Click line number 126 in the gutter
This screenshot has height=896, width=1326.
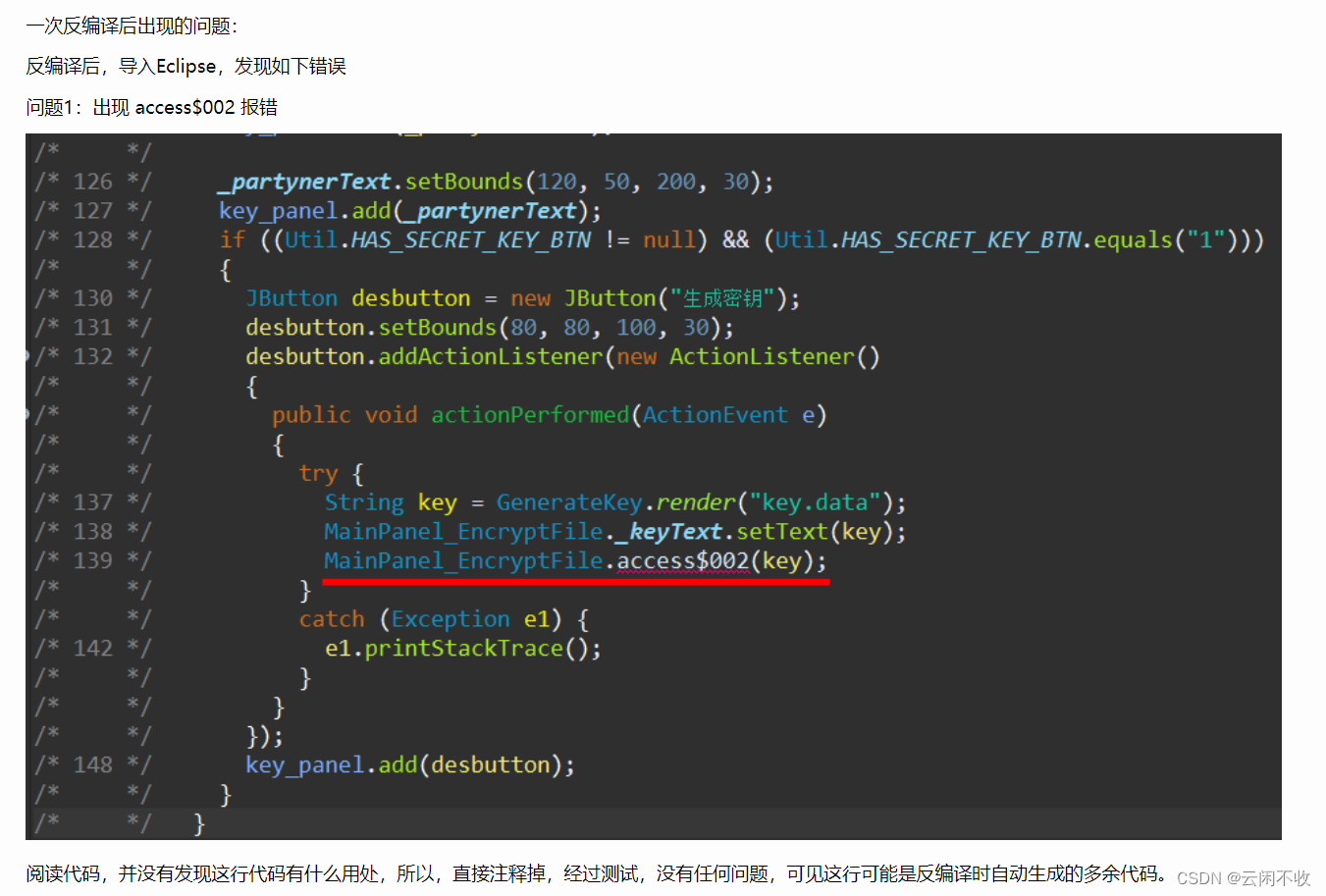[x=93, y=182]
